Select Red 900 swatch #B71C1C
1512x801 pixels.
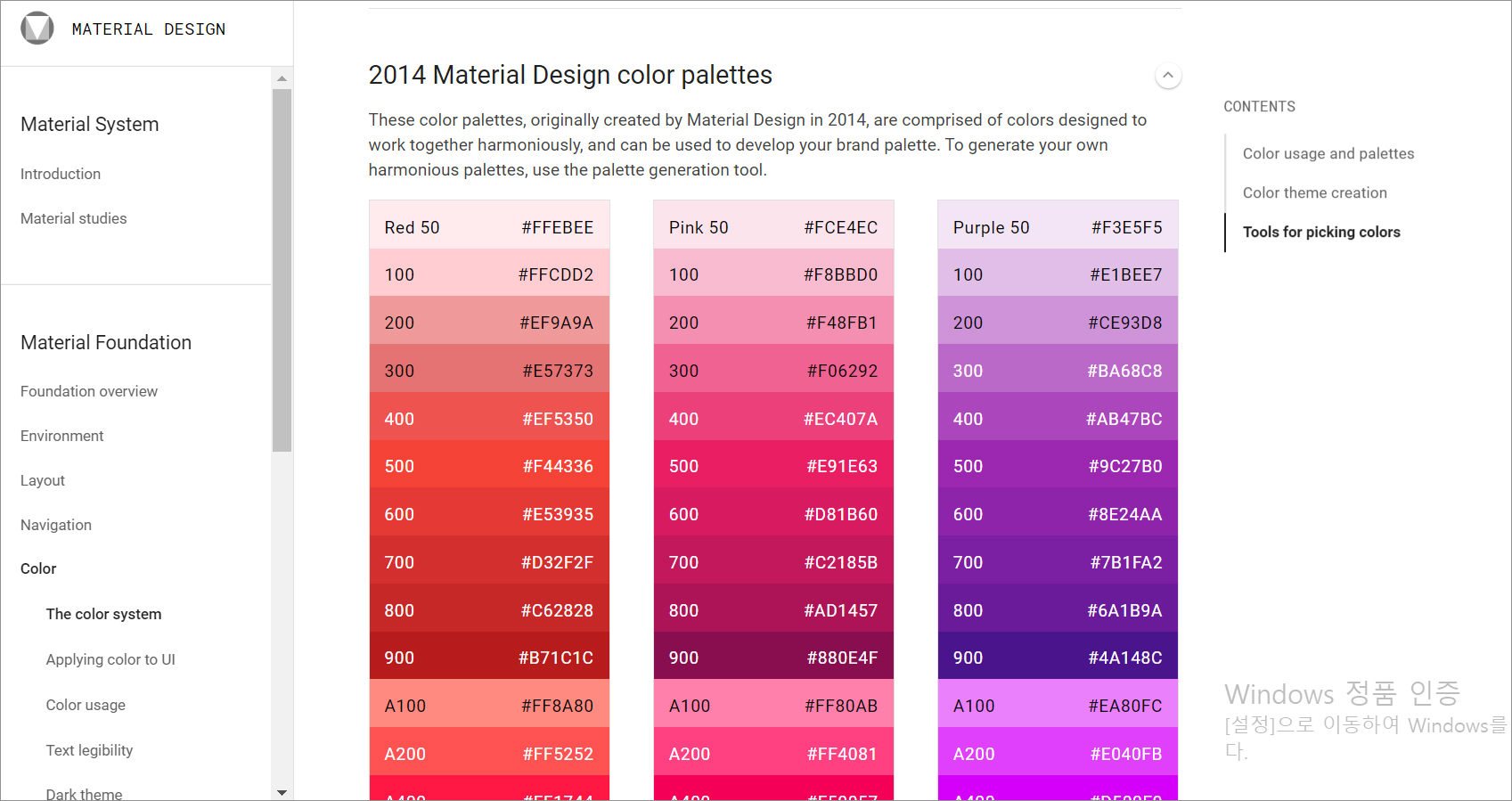pos(489,656)
